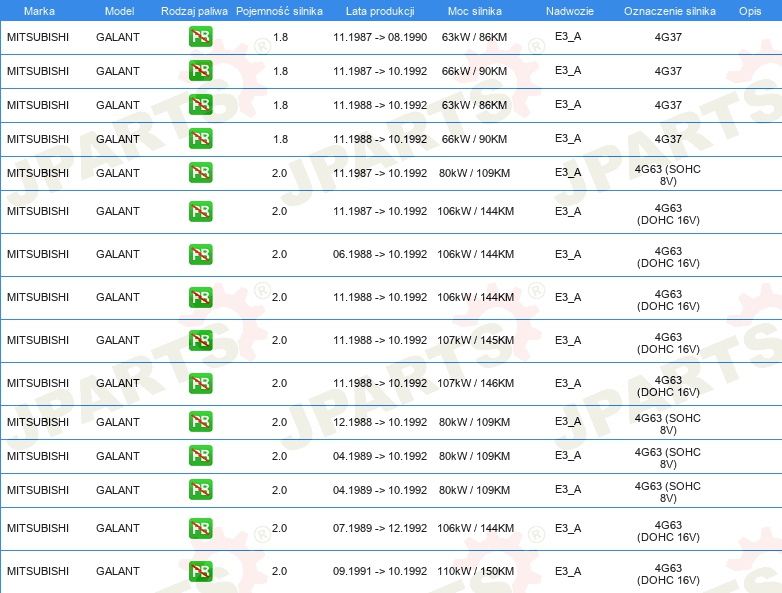The image size is (782, 593).
Task: Click E3_A in the 107kW / 145KM row
Action: 568,340
